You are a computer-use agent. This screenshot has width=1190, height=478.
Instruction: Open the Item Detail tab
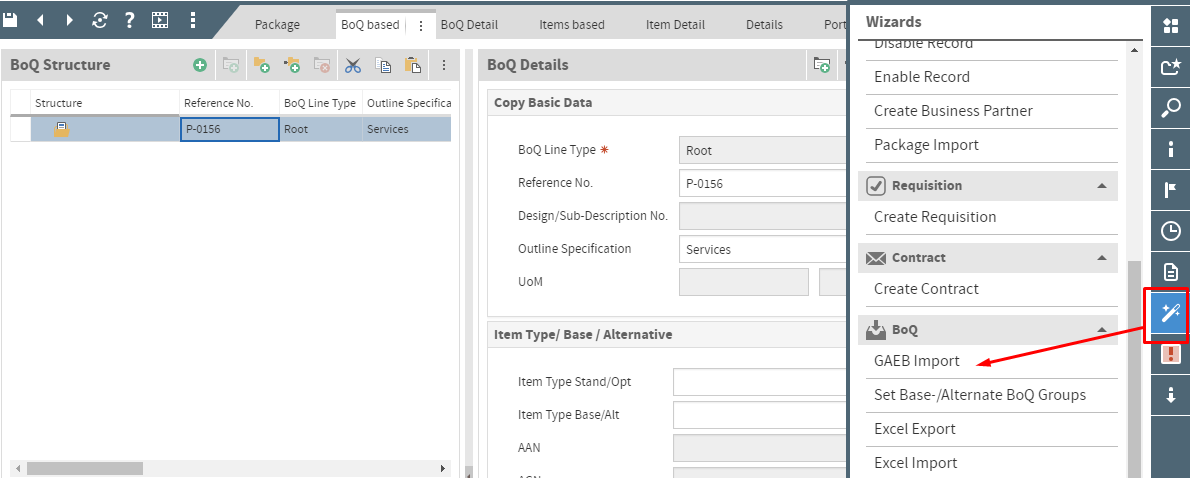point(675,25)
